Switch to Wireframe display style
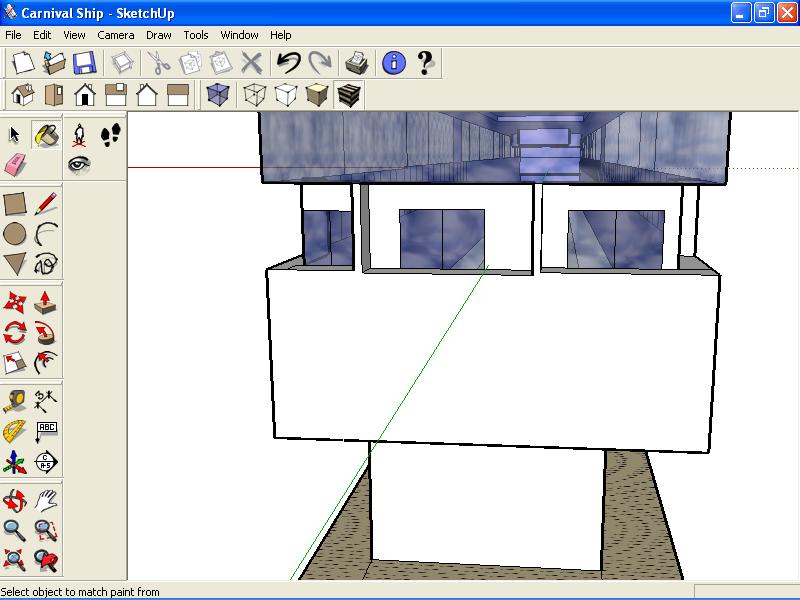The width and height of the screenshot is (800, 600). 254,94
